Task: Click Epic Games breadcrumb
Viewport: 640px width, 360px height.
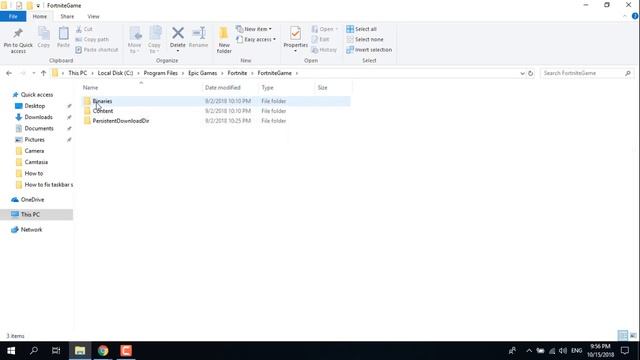Action: tap(202, 73)
